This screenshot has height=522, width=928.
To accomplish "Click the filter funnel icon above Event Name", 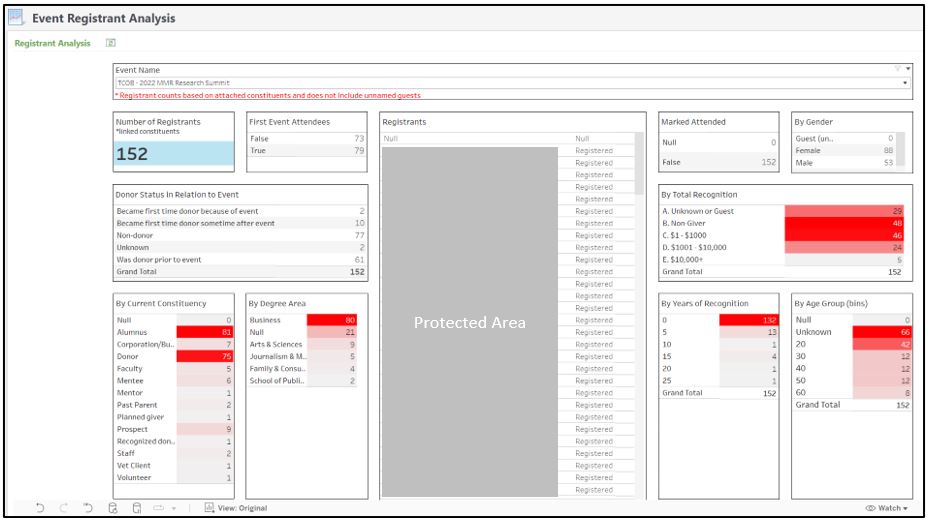I will [x=897, y=69].
